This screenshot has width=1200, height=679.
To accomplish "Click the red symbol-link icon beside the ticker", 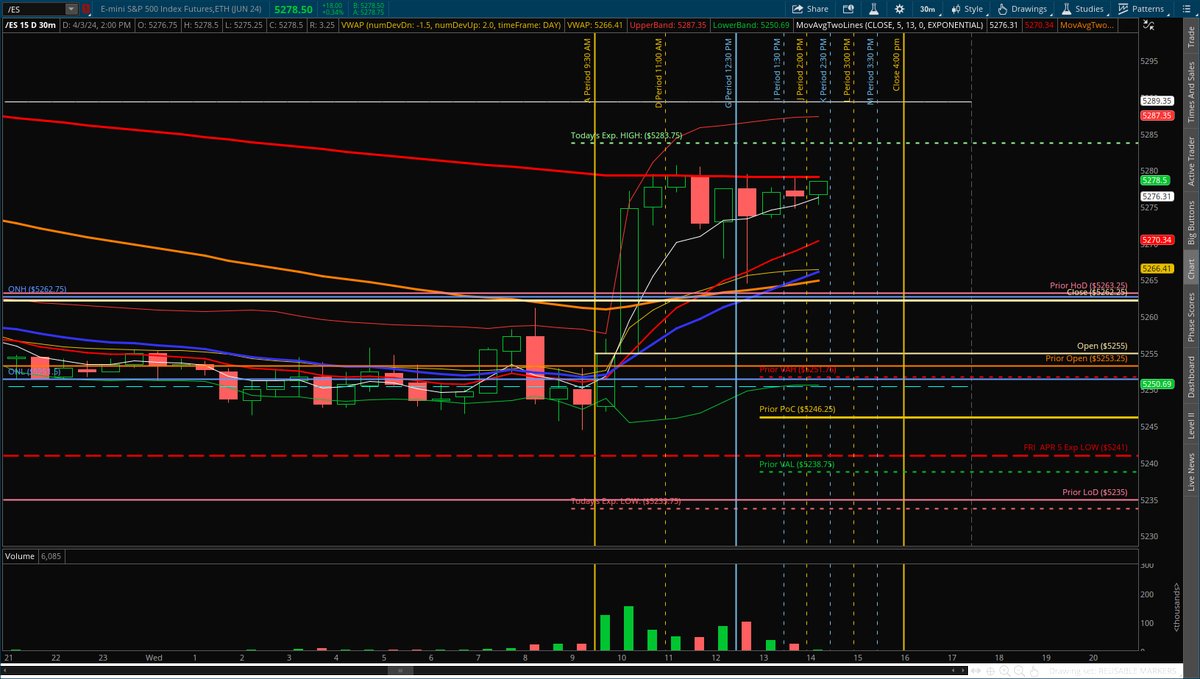I will coord(87,8).
